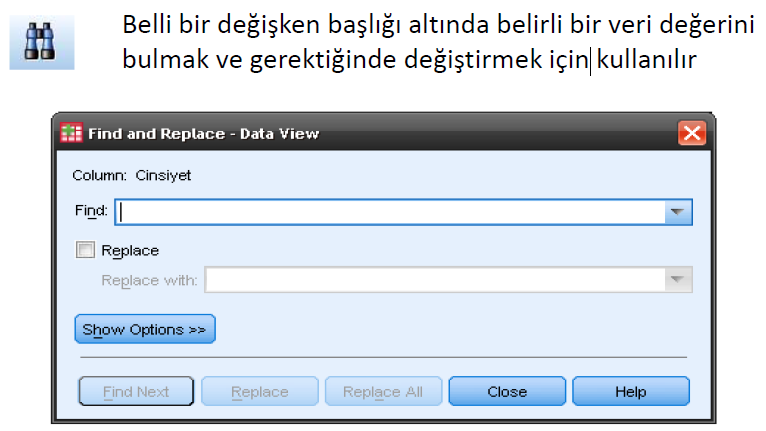Click the Close button at bottom
The width and height of the screenshot is (766, 431).
507,391
